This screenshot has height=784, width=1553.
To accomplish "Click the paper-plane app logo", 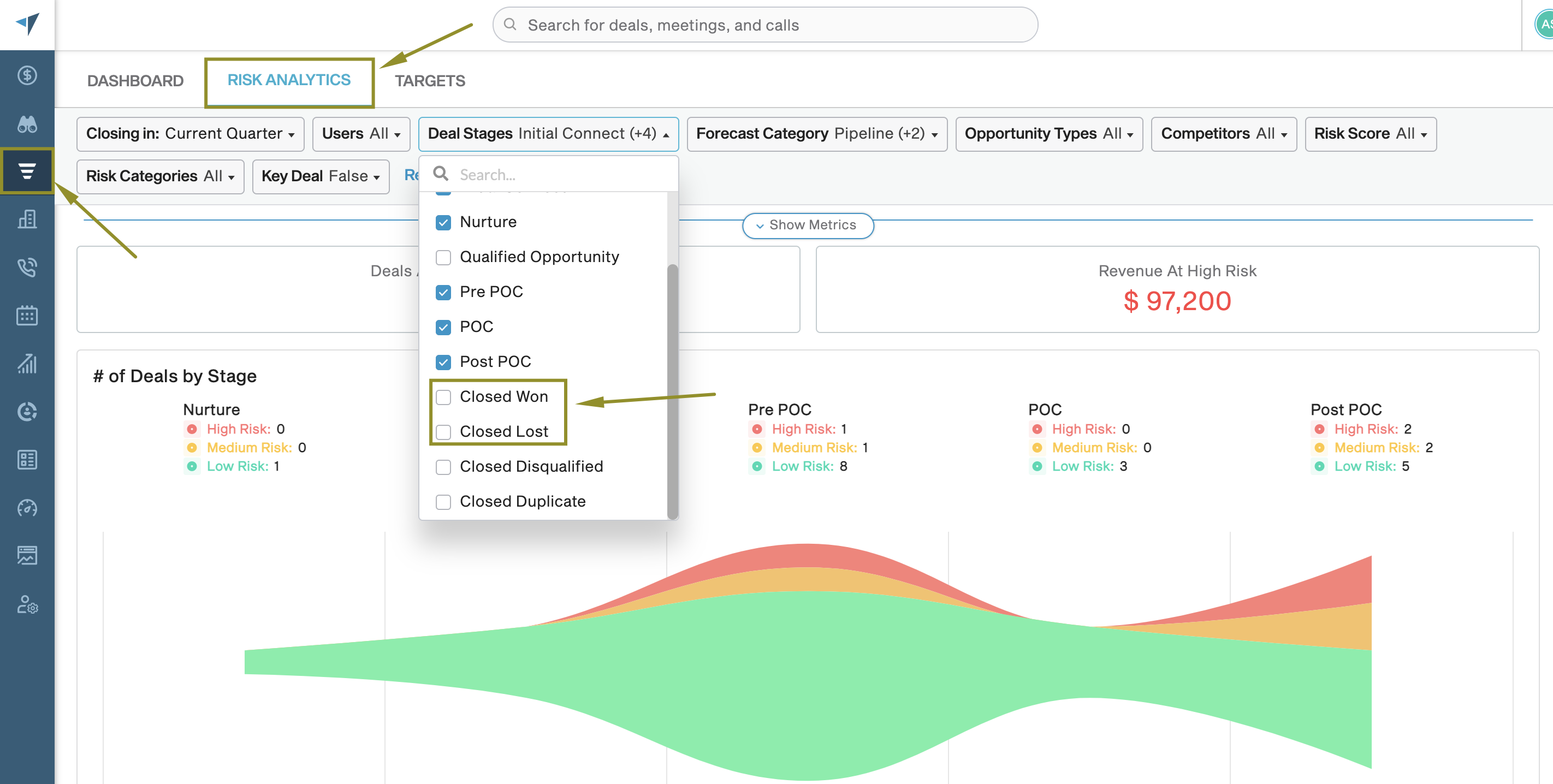I will click(x=27, y=24).
